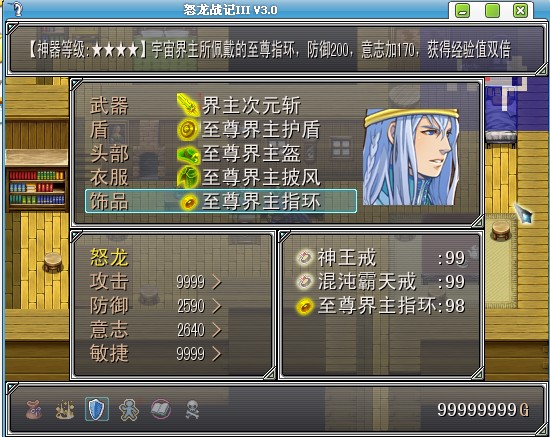Select the 武器 weapon slot row
550x437 pixels.
click(221, 105)
